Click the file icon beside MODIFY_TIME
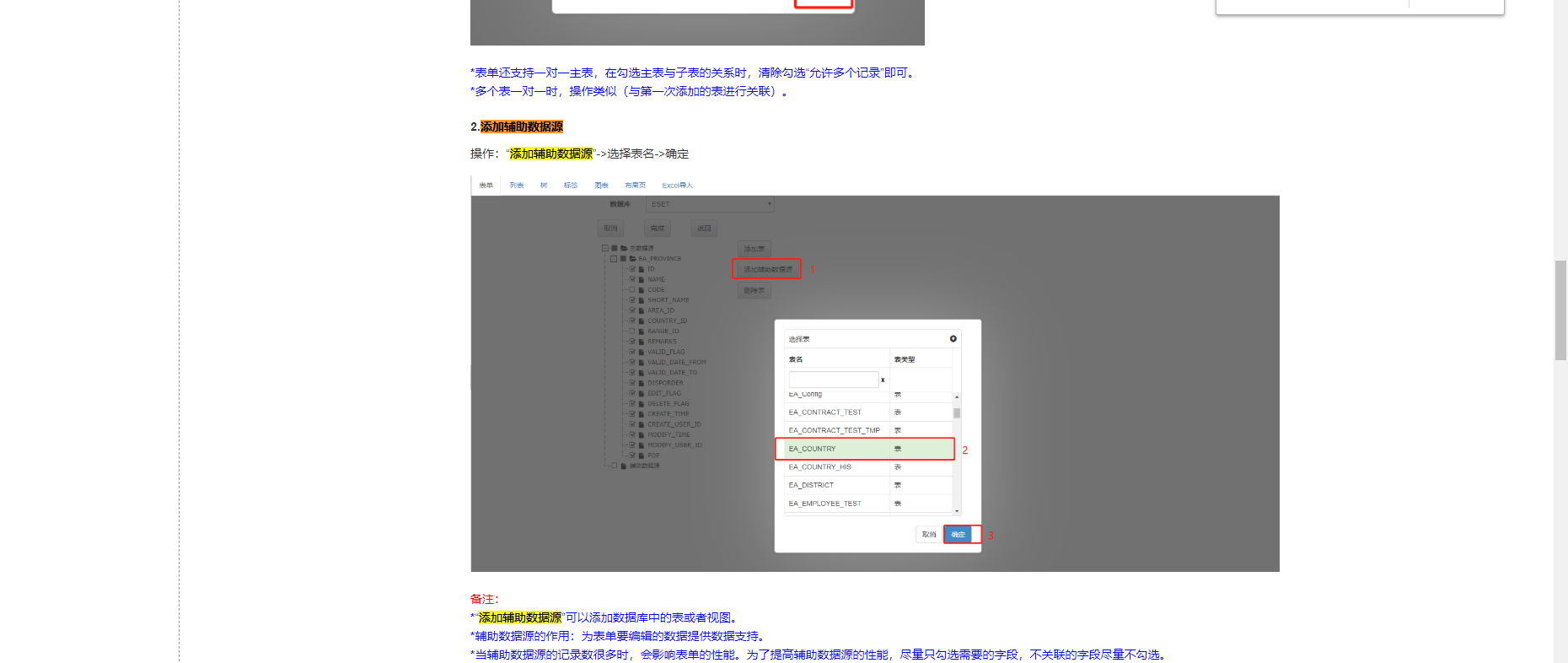The image size is (1568, 663). 642,435
